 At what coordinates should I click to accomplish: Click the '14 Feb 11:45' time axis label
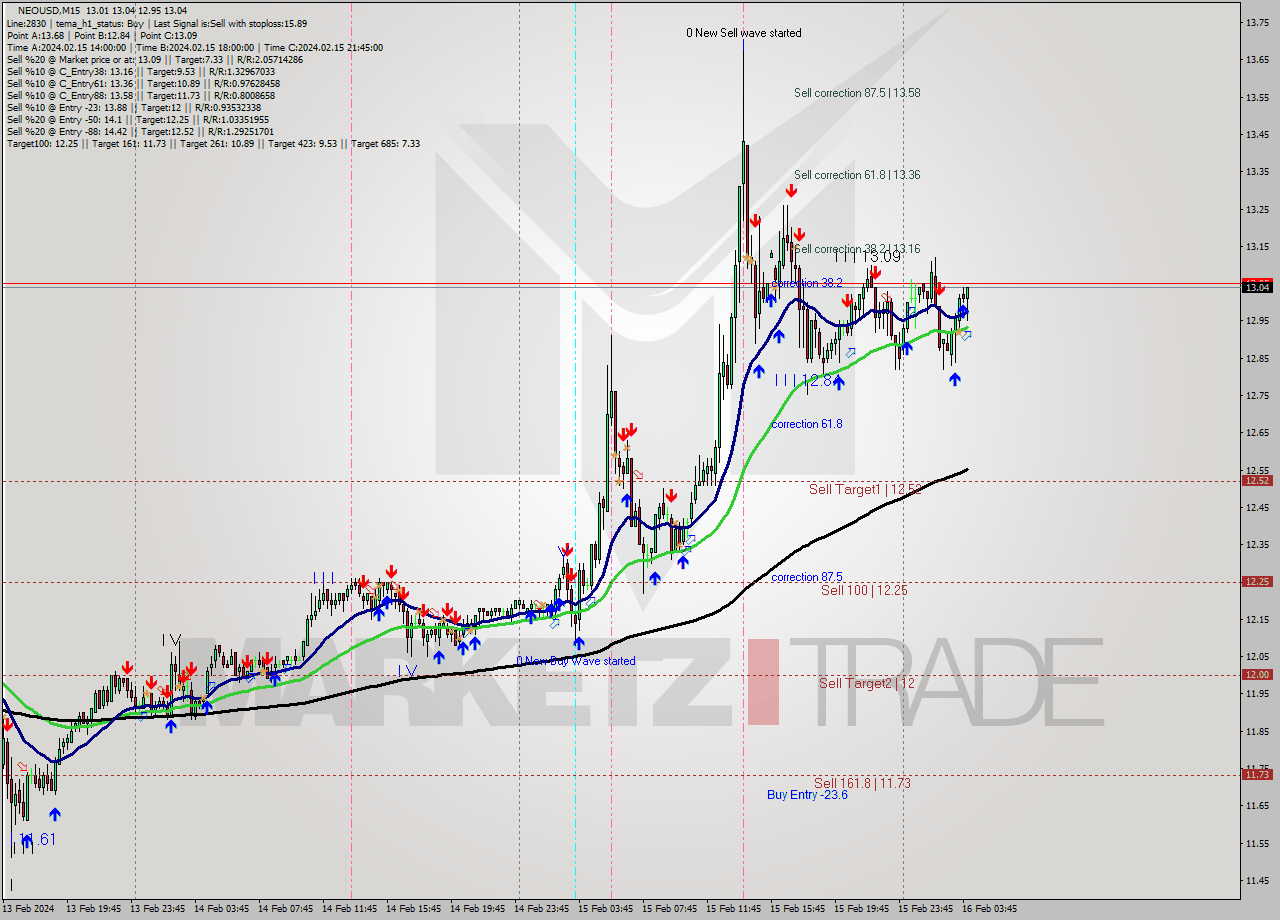pos(350,909)
